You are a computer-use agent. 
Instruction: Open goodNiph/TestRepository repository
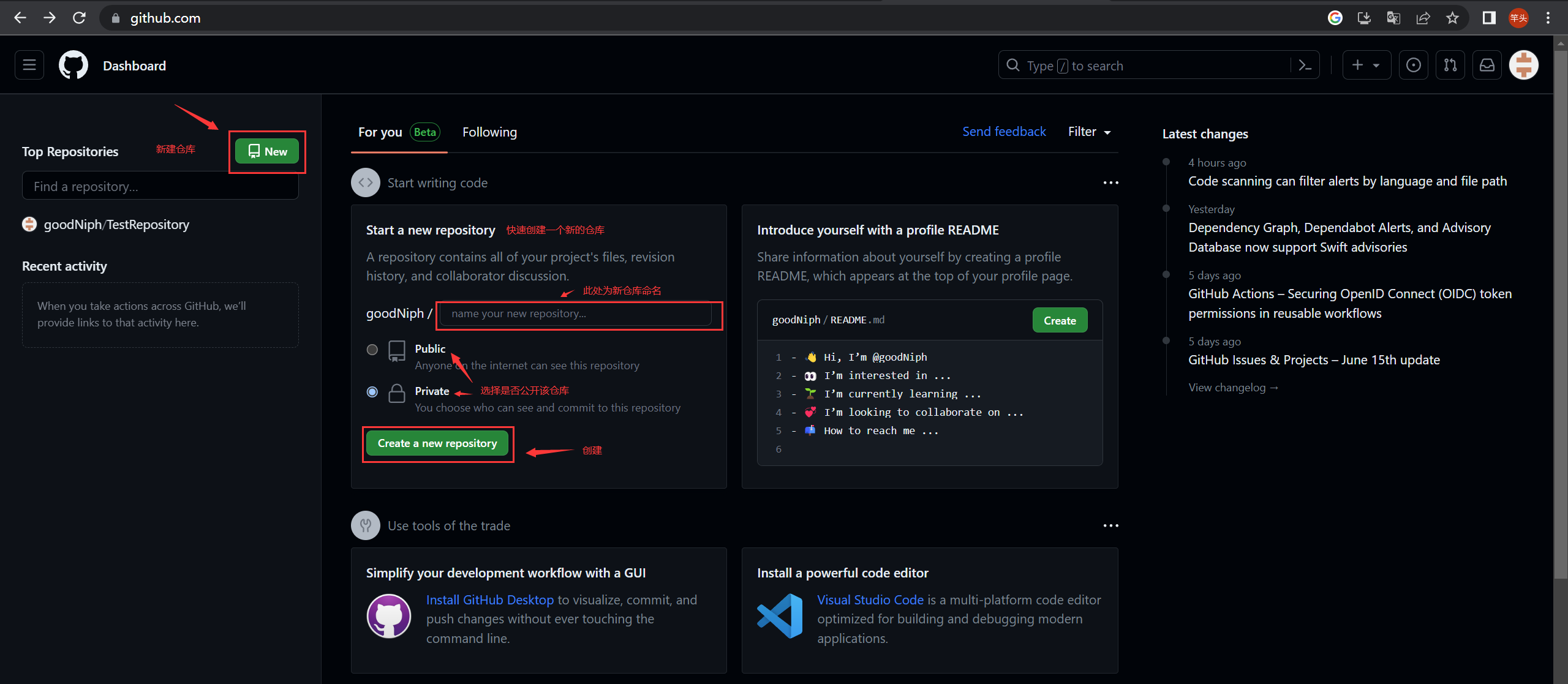pos(116,224)
